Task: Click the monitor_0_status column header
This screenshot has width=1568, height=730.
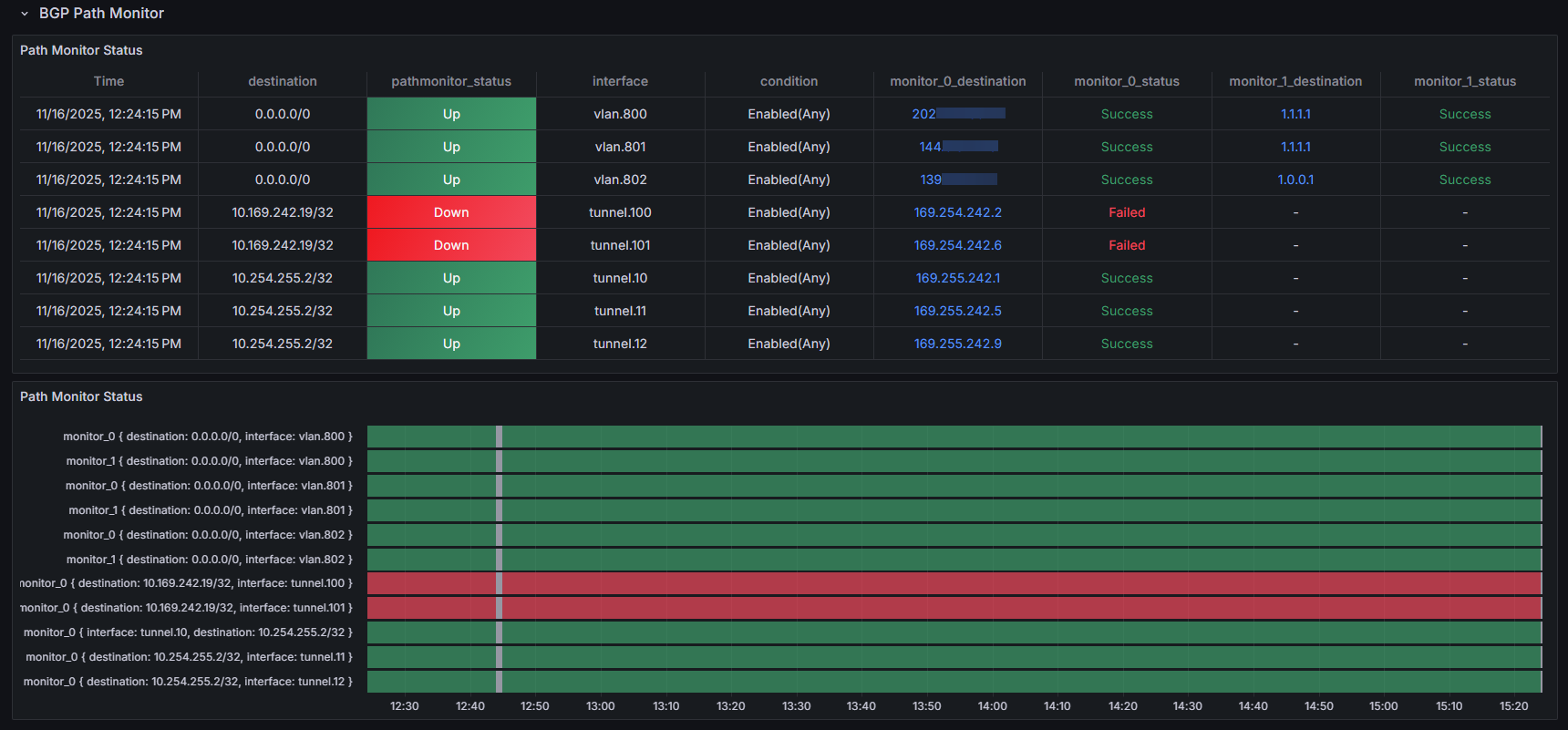Action: click(1127, 81)
